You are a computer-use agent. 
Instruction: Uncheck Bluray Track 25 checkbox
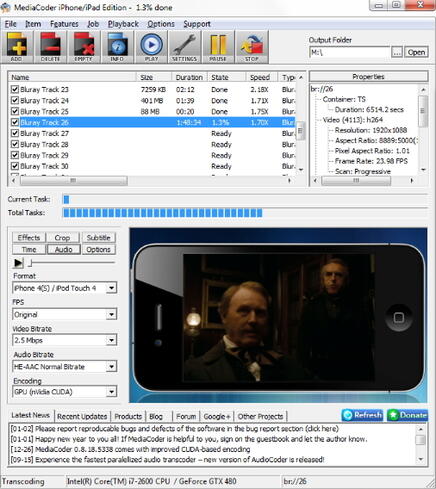[15, 111]
